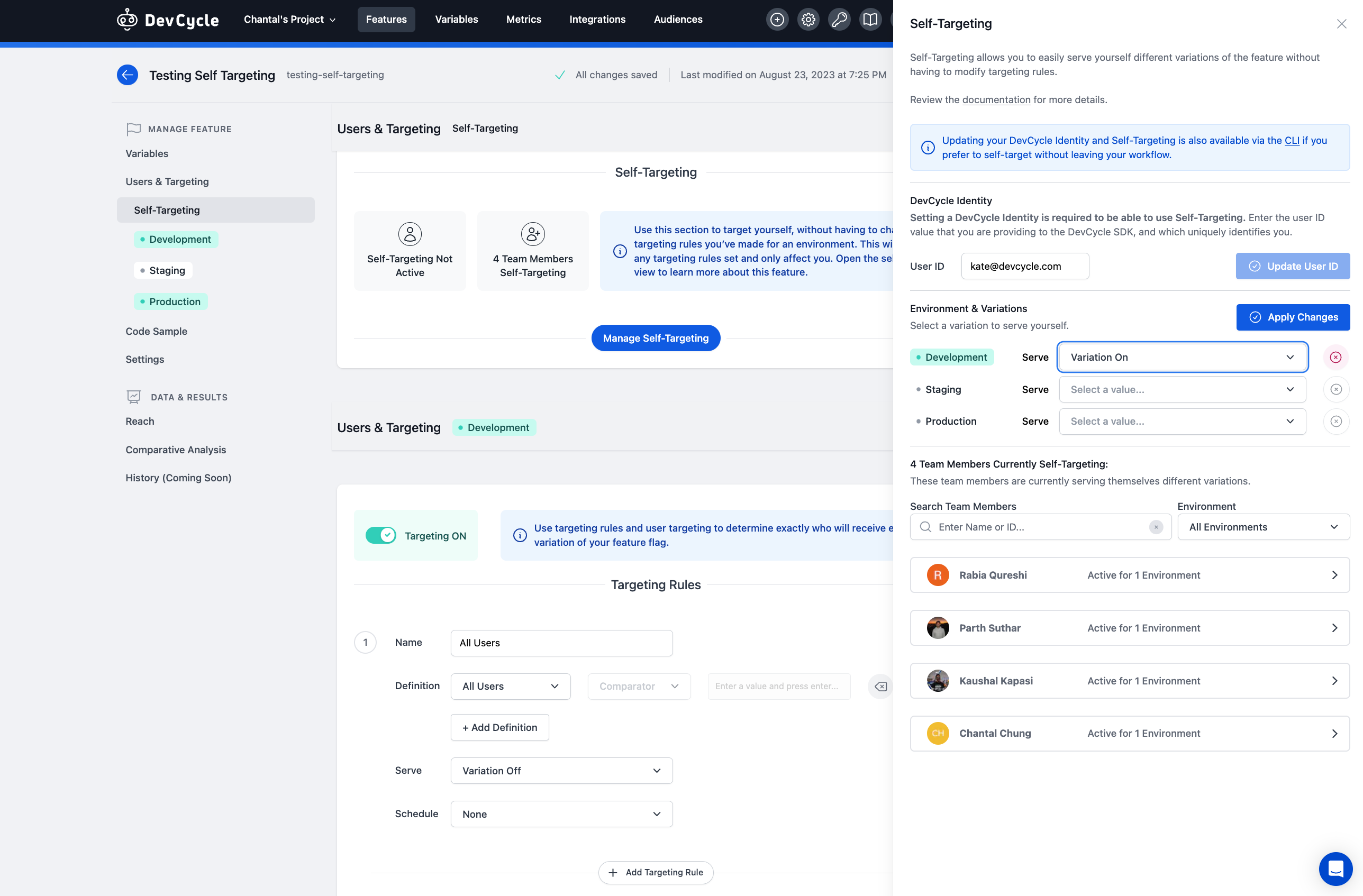The height and width of the screenshot is (896, 1363).
Task: Click the magnifier in Search Team Members
Action: click(x=926, y=527)
